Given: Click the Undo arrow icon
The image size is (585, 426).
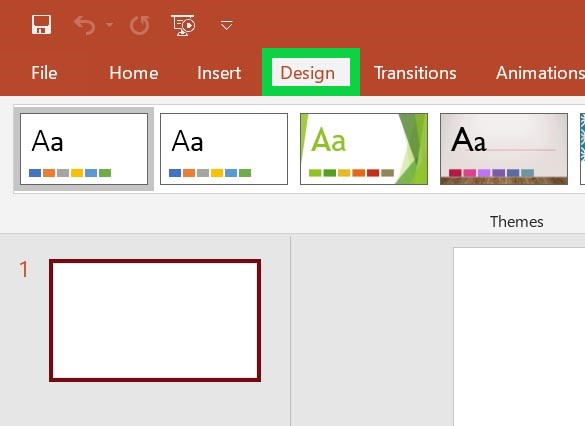Looking at the screenshot, I should 84,25.
